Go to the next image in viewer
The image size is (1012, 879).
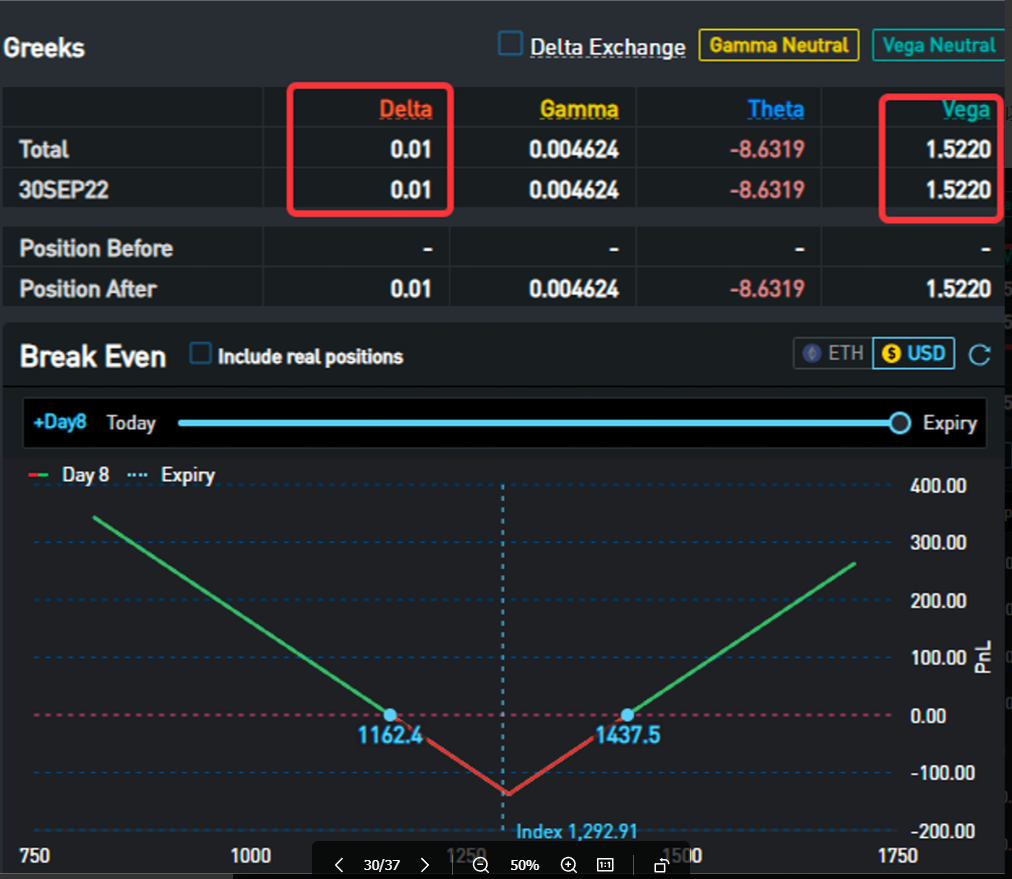pyautogui.click(x=425, y=865)
